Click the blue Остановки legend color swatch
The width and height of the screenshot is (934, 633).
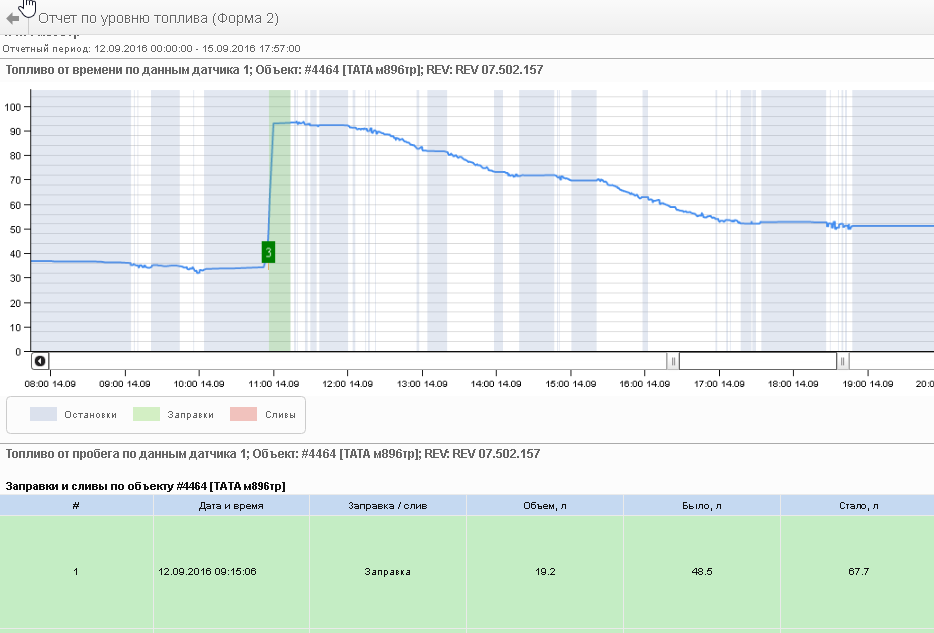click(x=44, y=414)
